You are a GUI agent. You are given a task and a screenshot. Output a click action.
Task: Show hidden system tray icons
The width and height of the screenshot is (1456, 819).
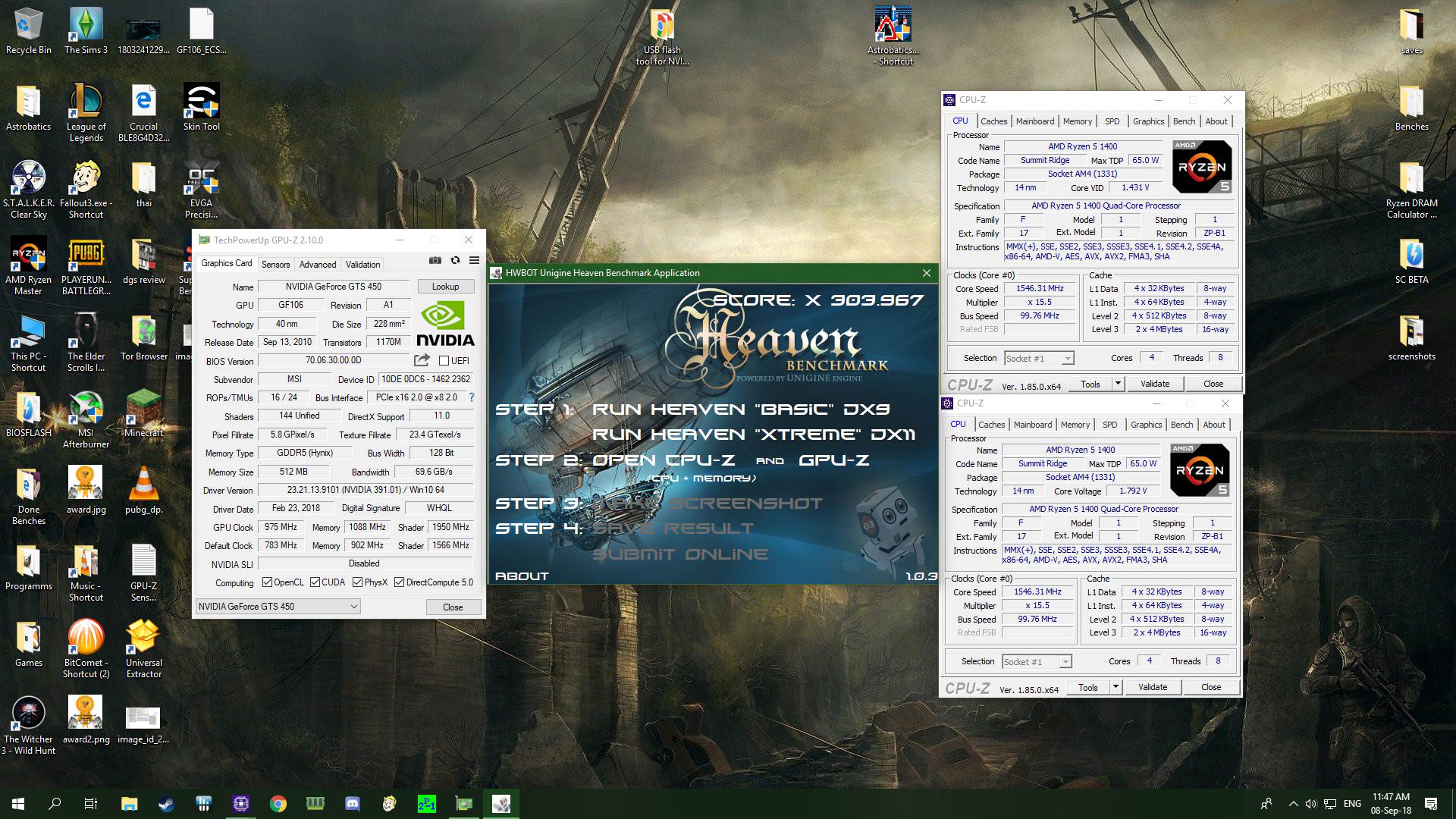coord(1293,804)
